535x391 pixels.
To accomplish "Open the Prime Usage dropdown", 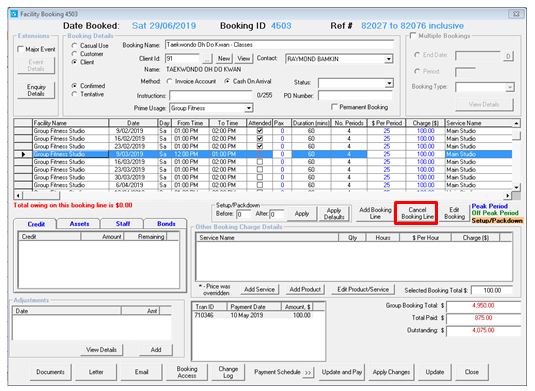I will (x=249, y=108).
